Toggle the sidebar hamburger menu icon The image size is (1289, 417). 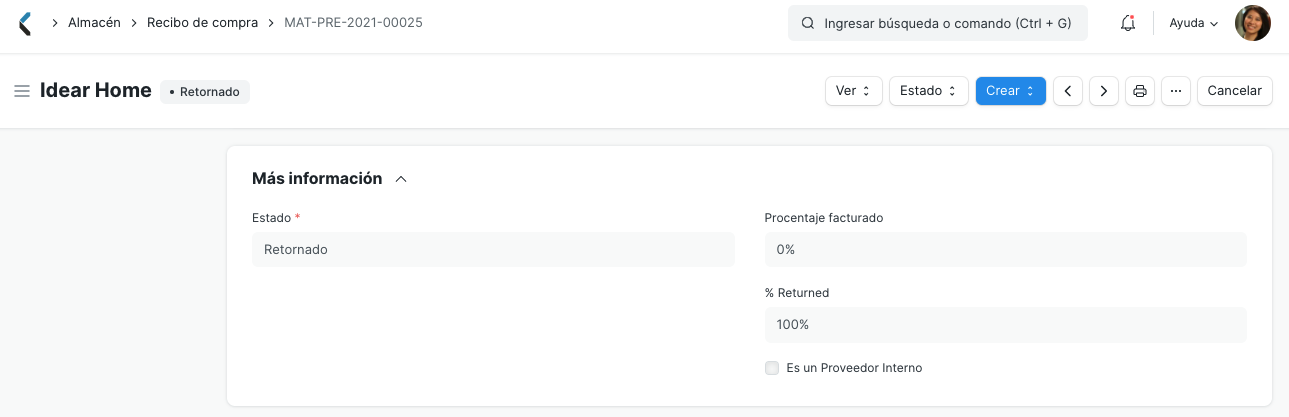tap(22, 91)
